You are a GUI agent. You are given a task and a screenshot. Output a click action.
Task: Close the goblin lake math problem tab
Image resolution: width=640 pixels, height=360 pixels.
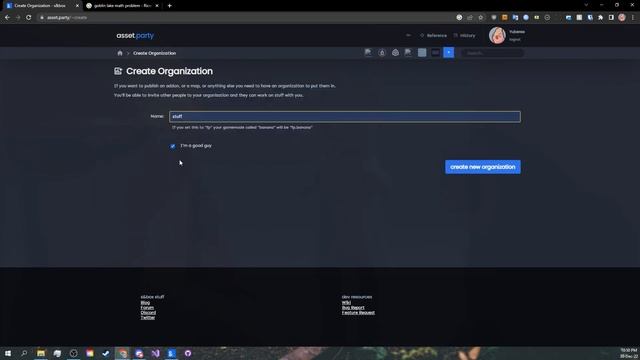tap(157, 6)
